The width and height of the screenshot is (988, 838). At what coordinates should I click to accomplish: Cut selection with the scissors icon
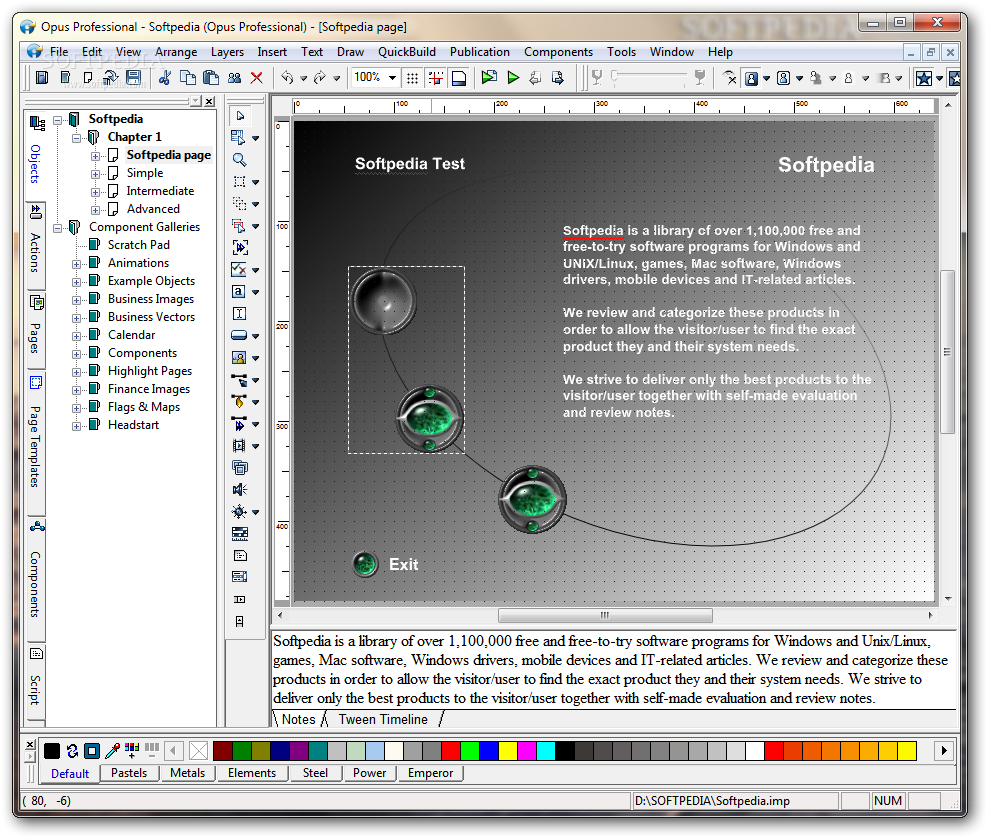[x=165, y=77]
